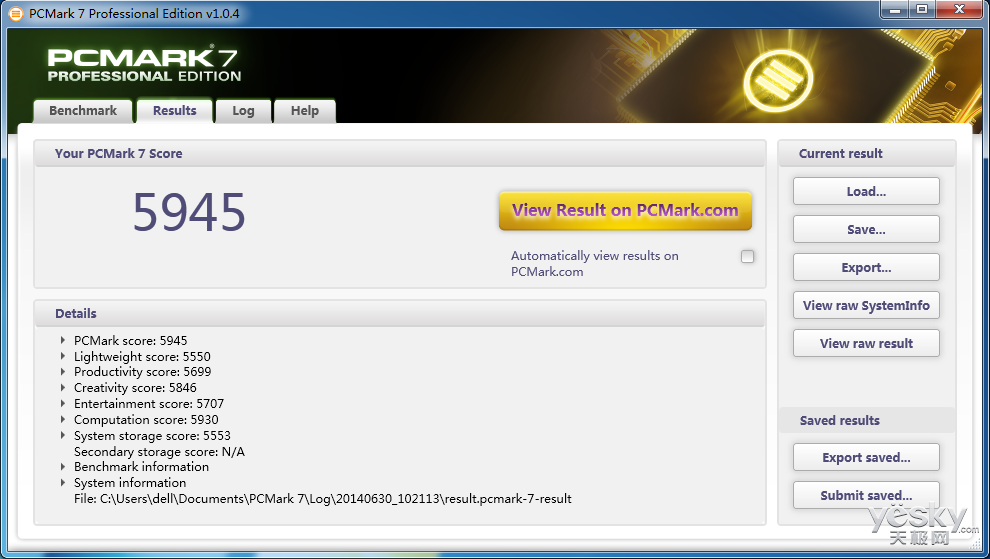Screen dimensions: 990x559
Task: Expand the PCMark score: 5945 row
Action: (63, 340)
